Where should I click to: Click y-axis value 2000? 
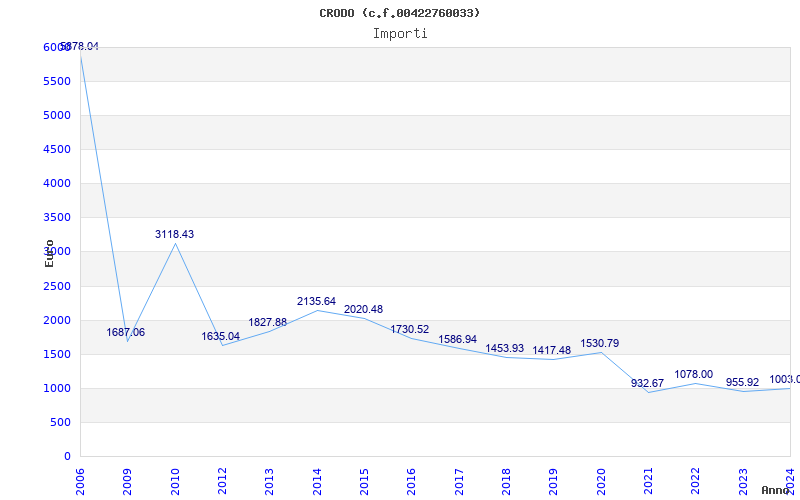point(57,320)
